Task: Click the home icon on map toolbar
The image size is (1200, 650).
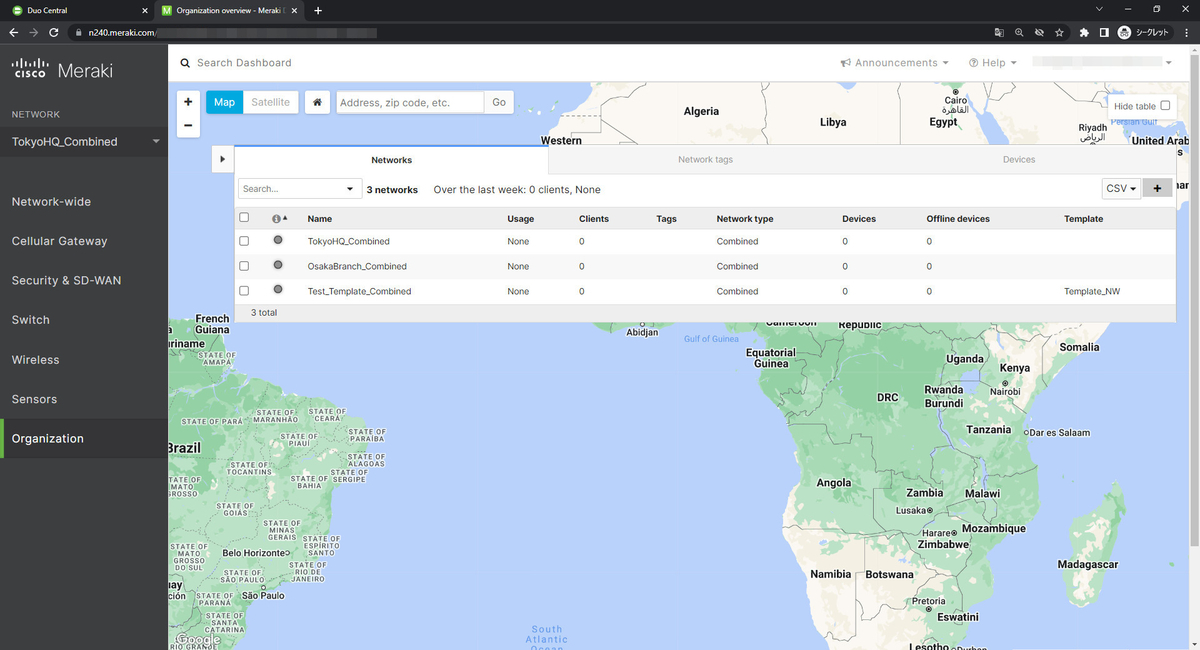Action: (x=316, y=102)
